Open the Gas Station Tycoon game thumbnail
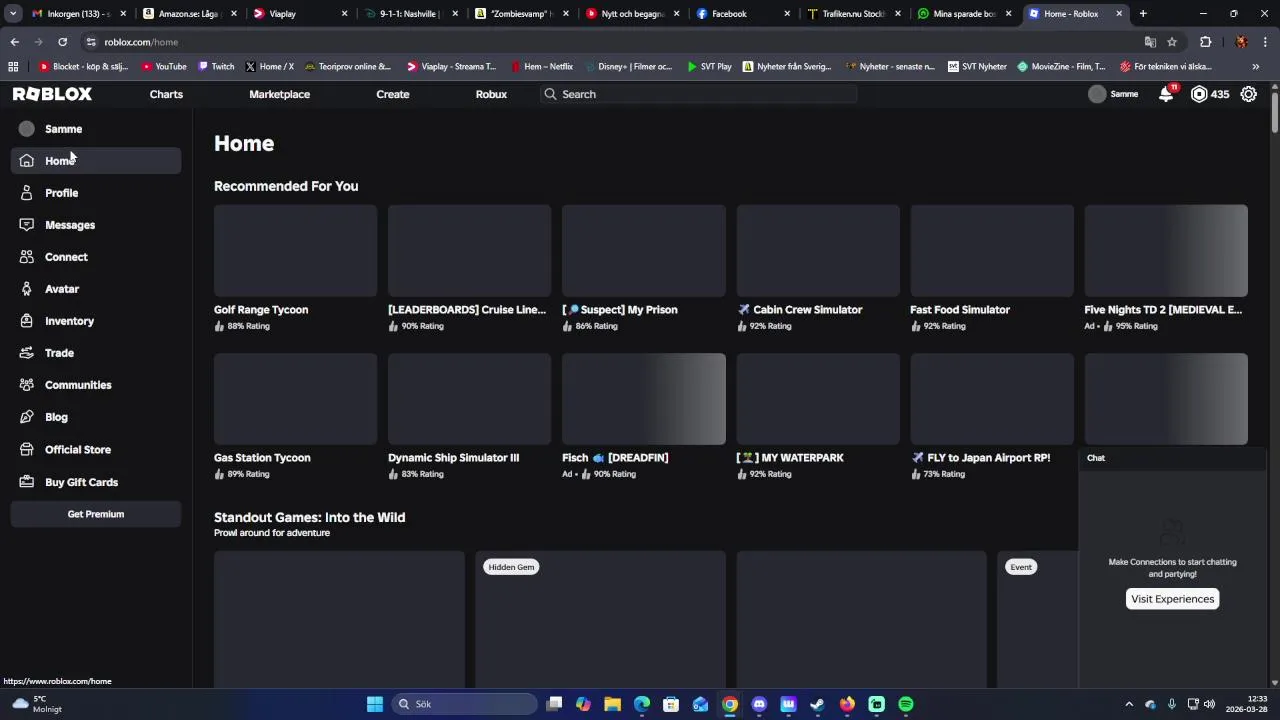The height and width of the screenshot is (720, 1280). coord(295,398)
